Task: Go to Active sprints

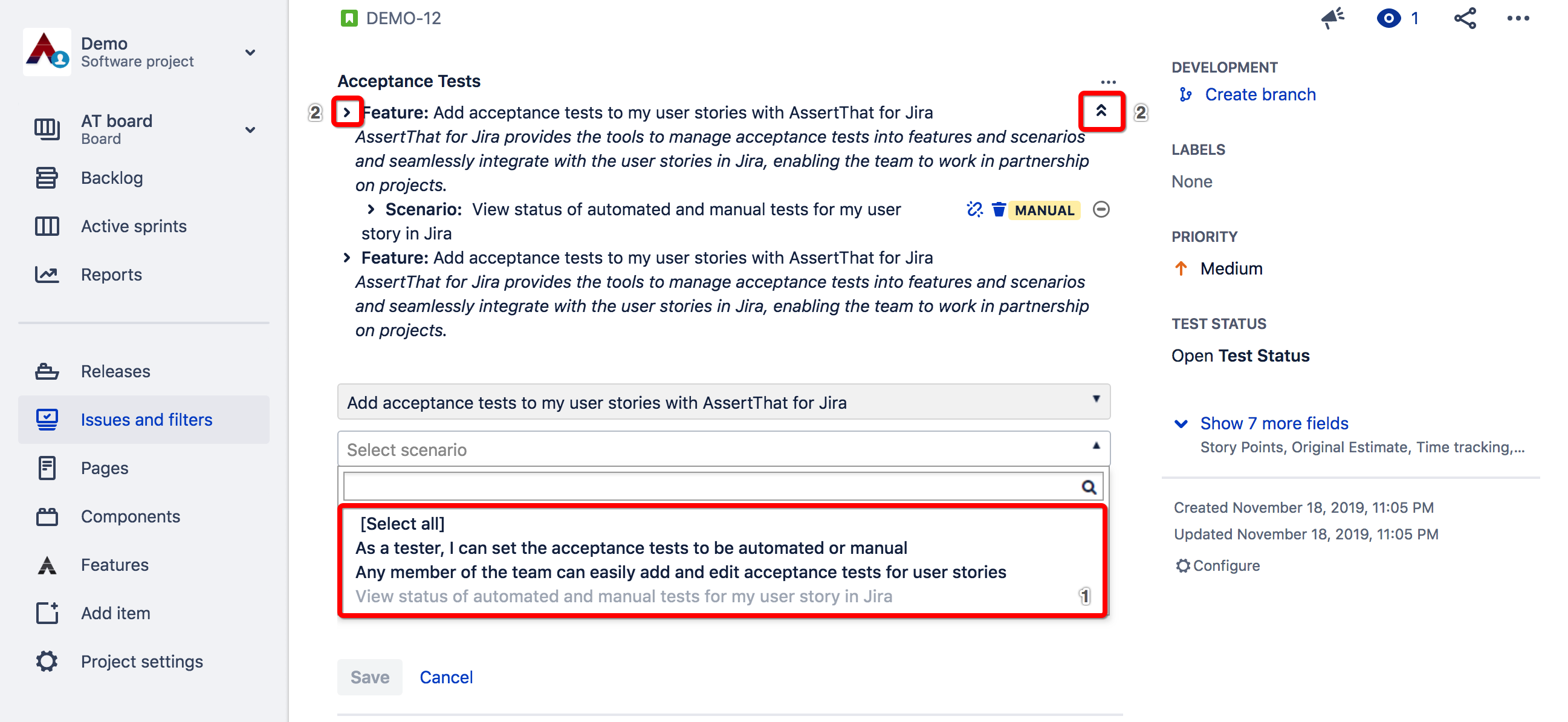Action: click(134, 226)
